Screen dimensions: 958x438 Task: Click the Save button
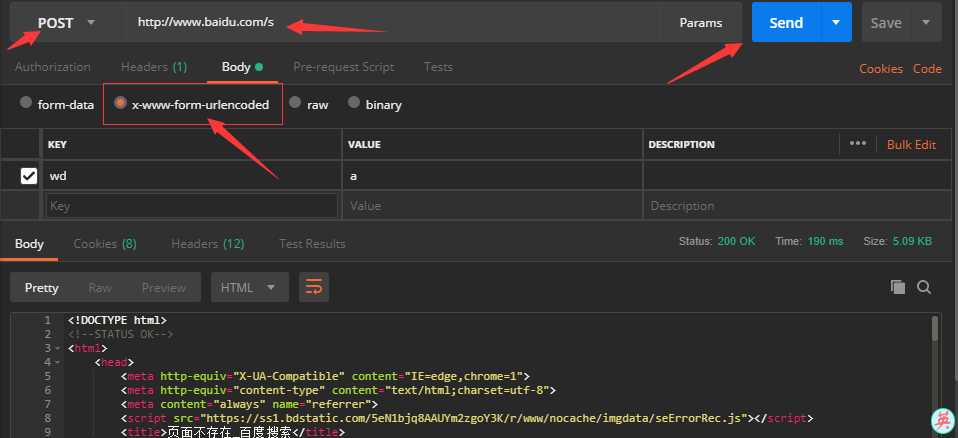[x=887, y=23]
